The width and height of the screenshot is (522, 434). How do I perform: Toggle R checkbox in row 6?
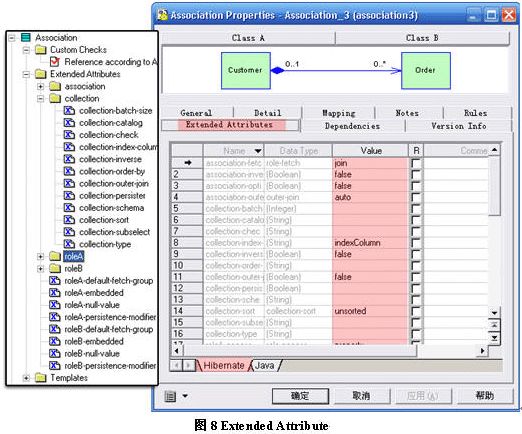point(416,220)
